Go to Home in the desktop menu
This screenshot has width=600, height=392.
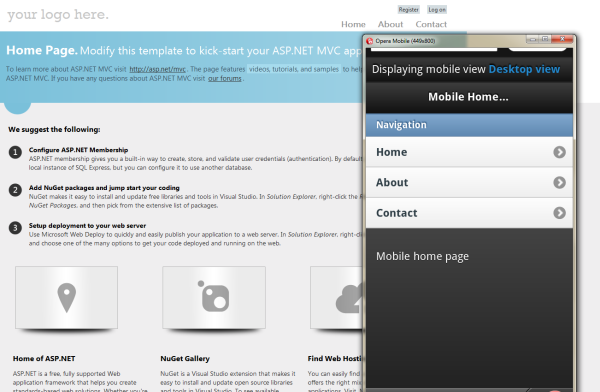point(353,24)
